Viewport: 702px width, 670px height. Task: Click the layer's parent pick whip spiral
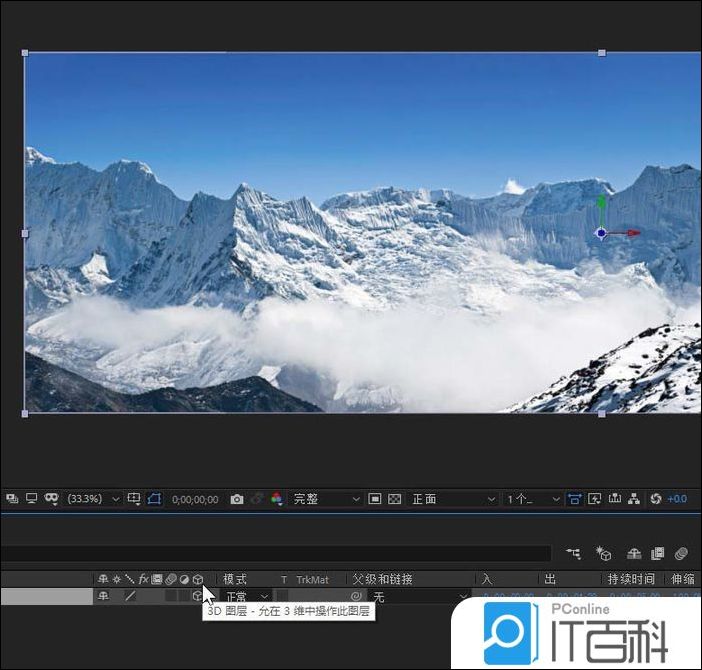(356, 596)
